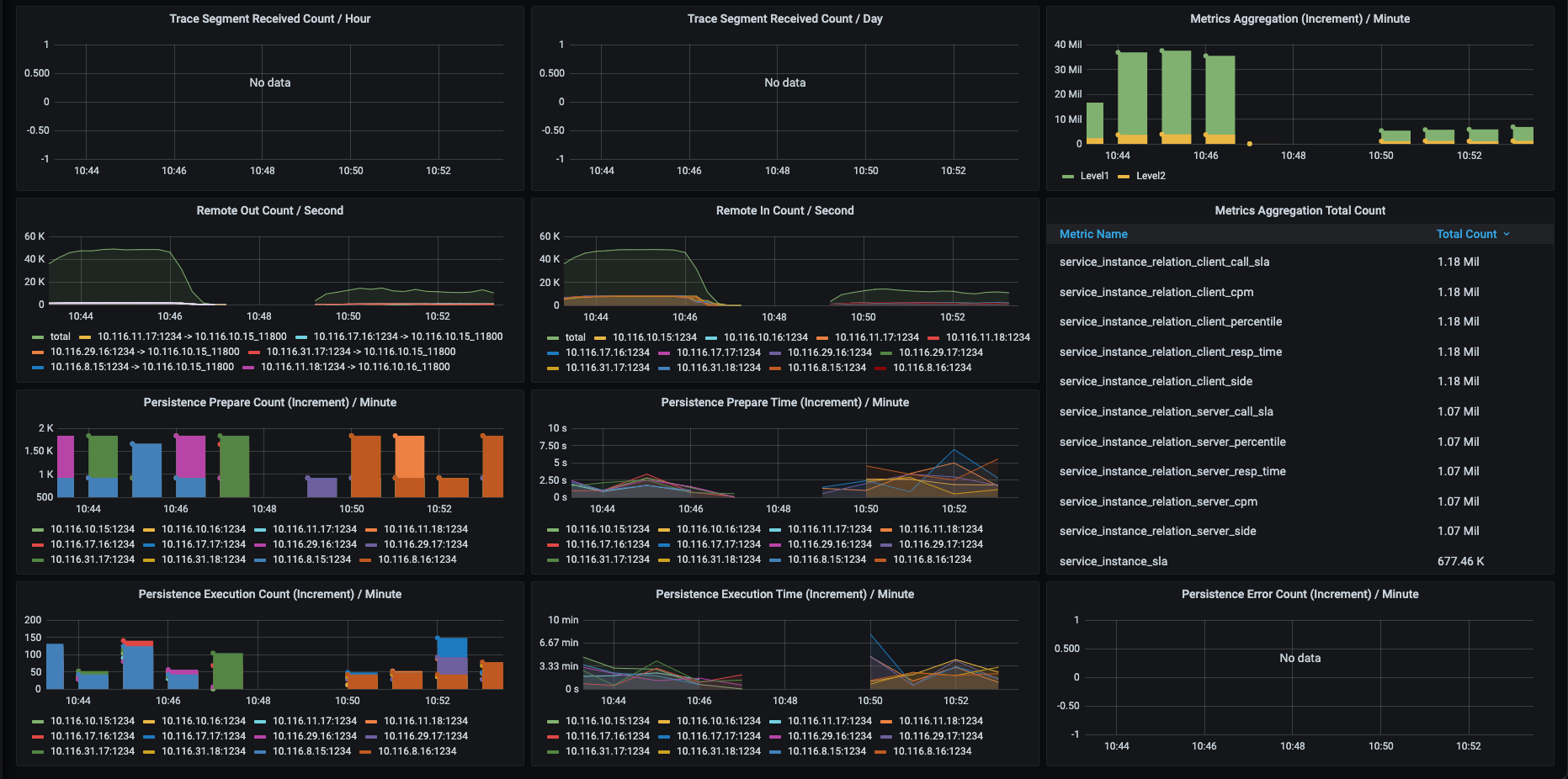1568x779 pixels.
Task: Open Trace Segment Received Count / Hour panel title
Action: [270, 19]
